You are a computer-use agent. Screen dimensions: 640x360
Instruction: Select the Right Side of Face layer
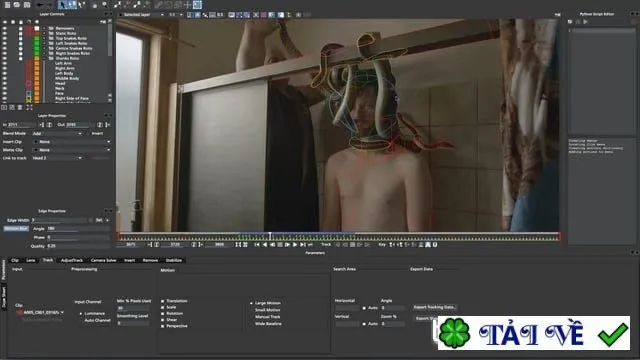pos(72,98)
